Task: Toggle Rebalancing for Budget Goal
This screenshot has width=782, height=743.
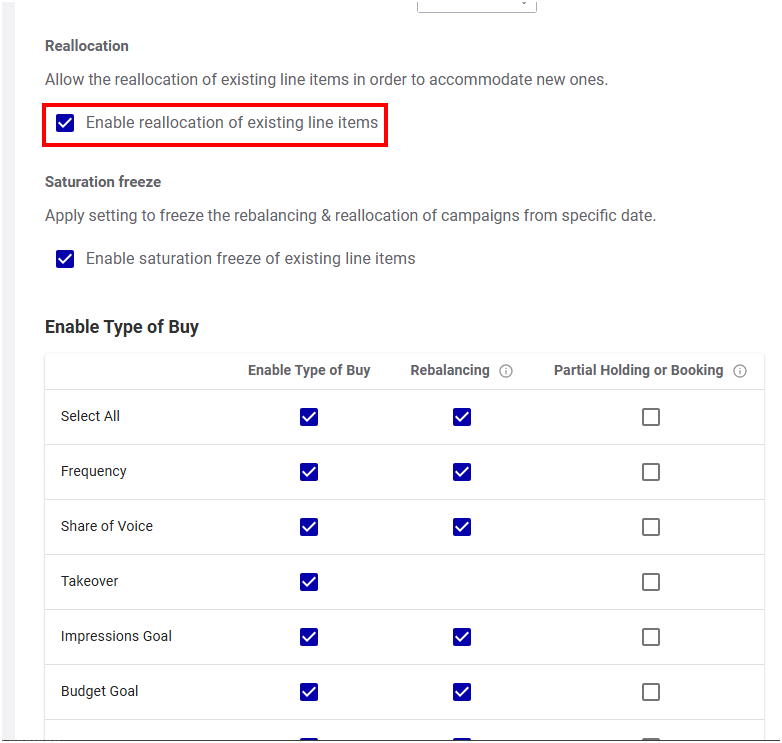Action: (x=462, y=692)
